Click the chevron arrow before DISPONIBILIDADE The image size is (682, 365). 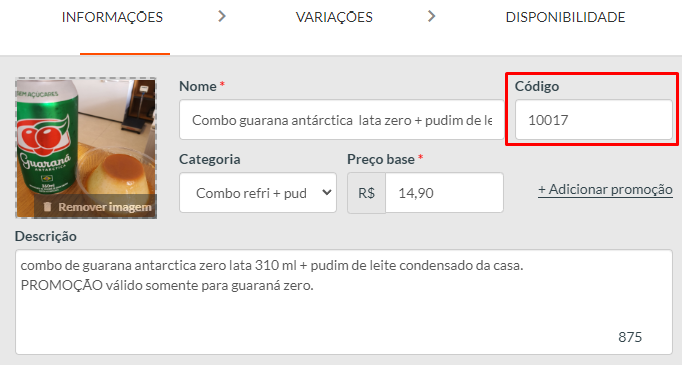coord(431,17)
